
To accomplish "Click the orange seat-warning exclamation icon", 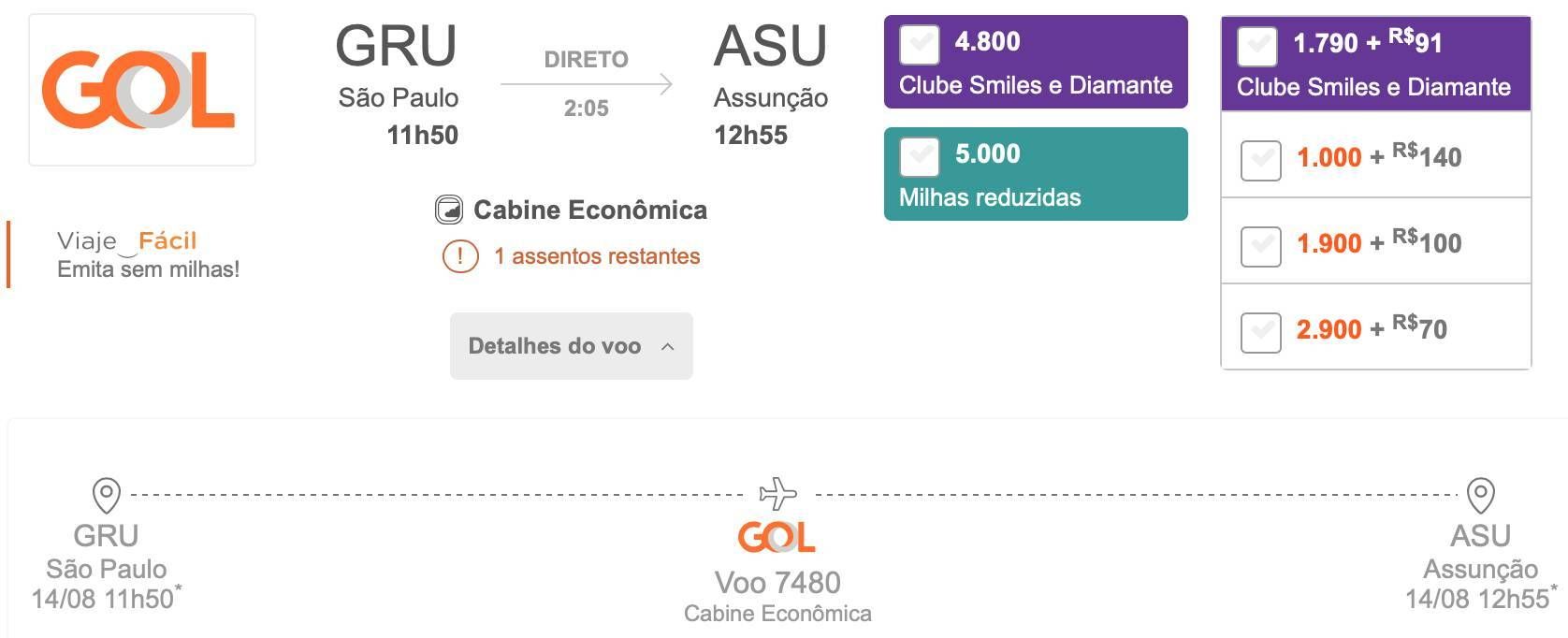I will 460,255.
